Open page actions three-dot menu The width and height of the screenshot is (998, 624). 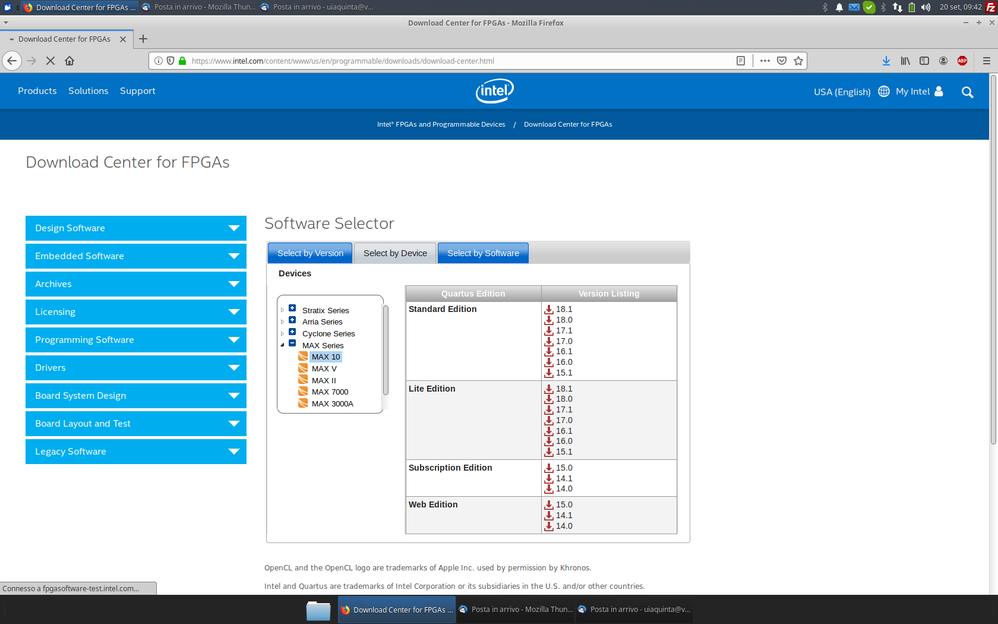coord(765,60)
